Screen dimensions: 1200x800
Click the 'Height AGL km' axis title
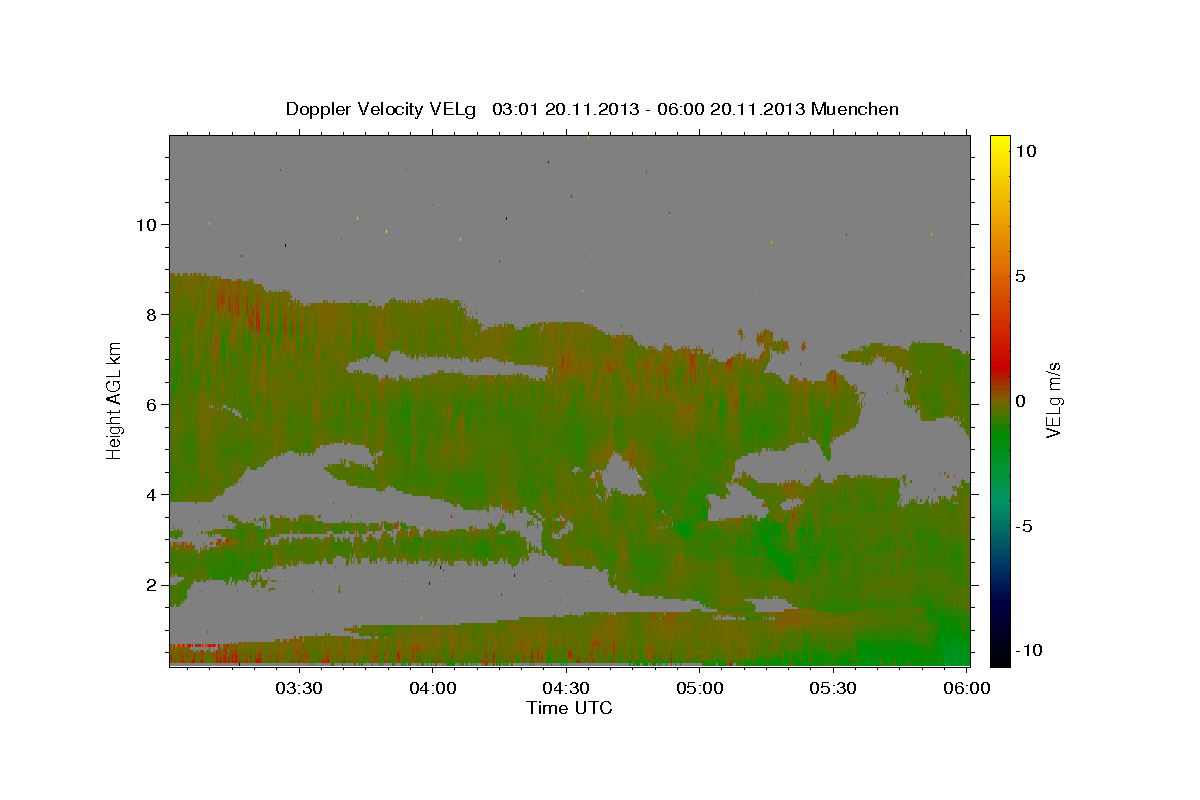coord(114,400)
